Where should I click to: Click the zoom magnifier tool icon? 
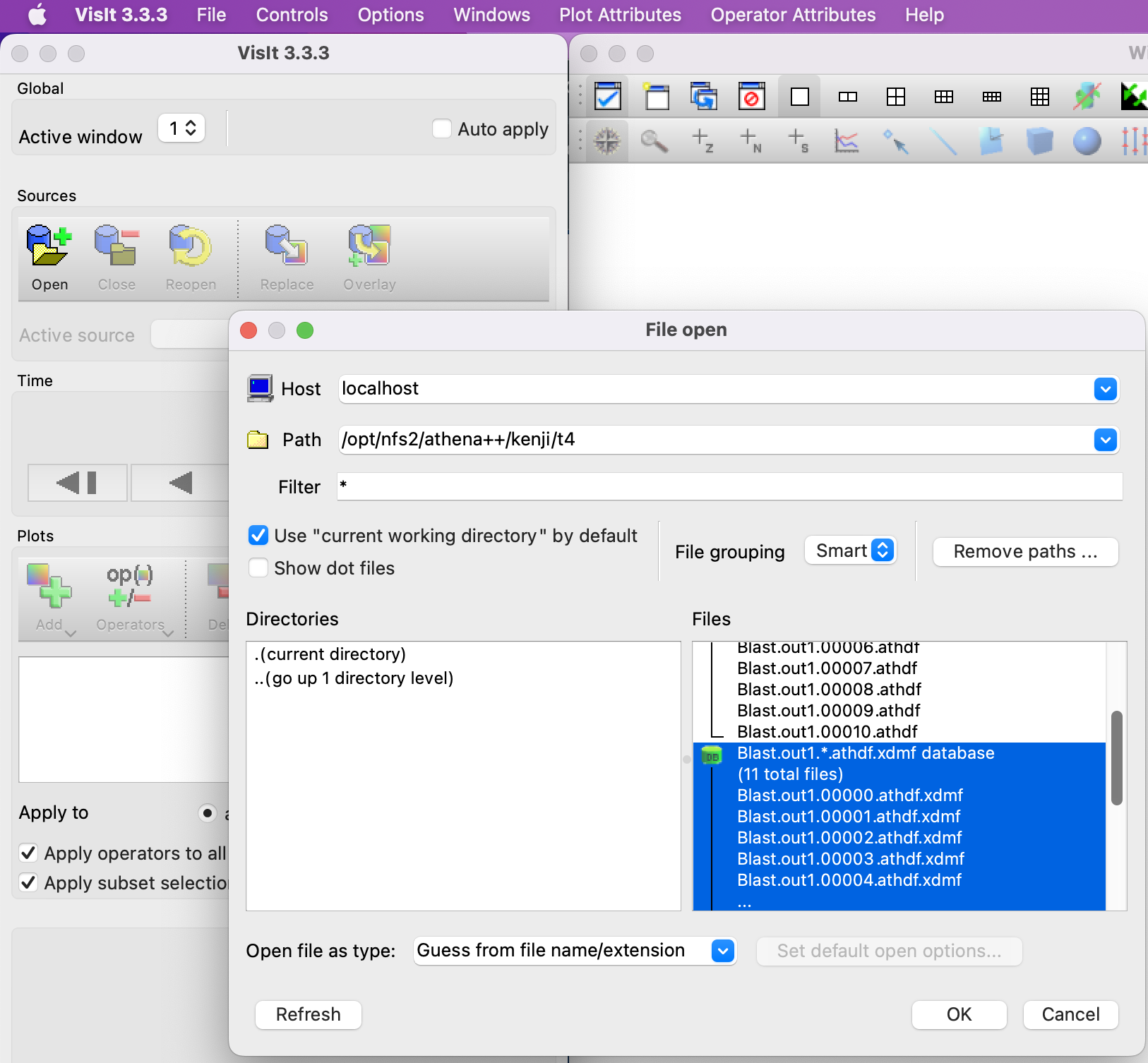654,141
